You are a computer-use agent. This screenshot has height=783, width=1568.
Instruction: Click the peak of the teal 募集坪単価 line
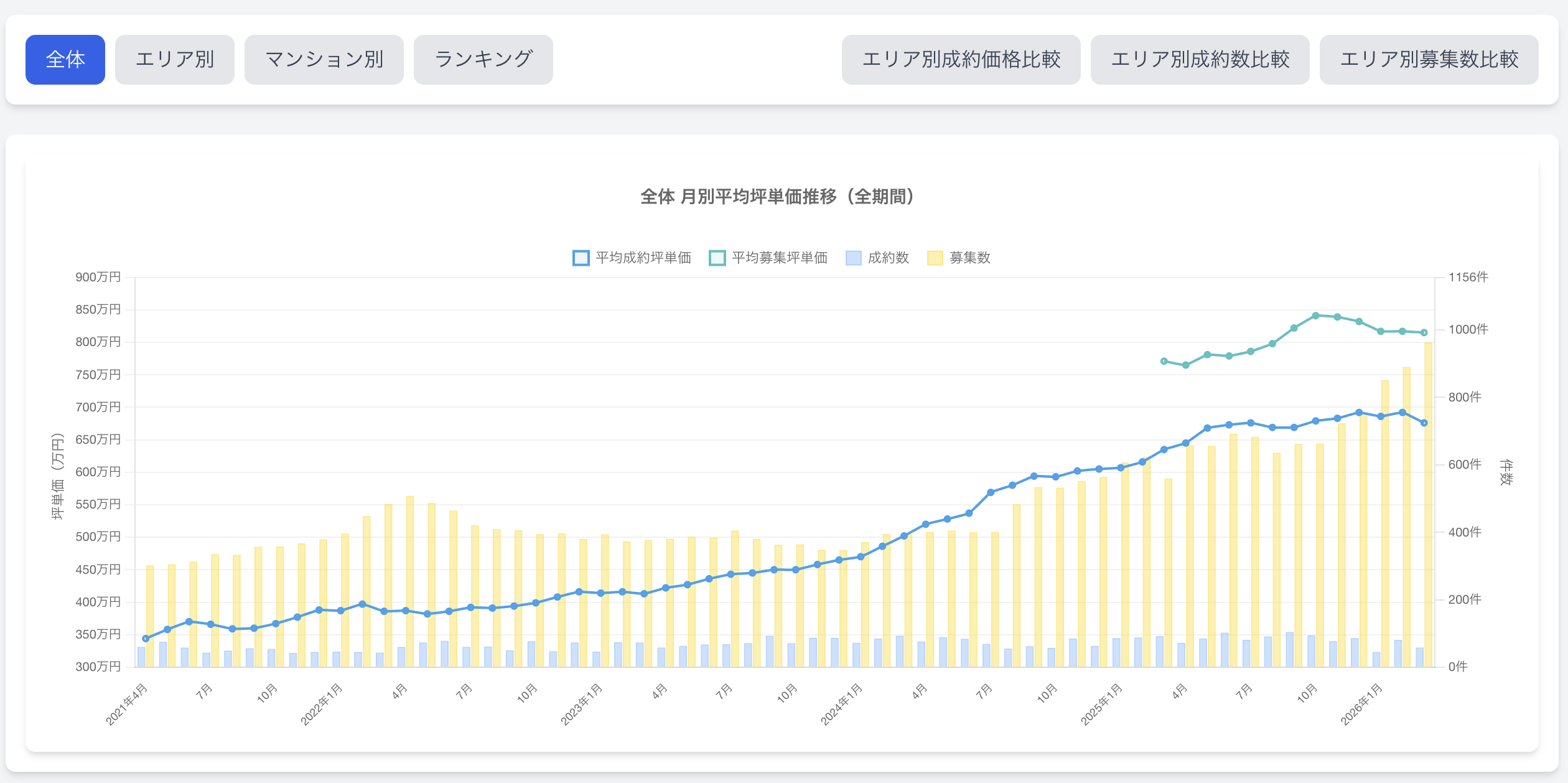tap(1315, 316)
